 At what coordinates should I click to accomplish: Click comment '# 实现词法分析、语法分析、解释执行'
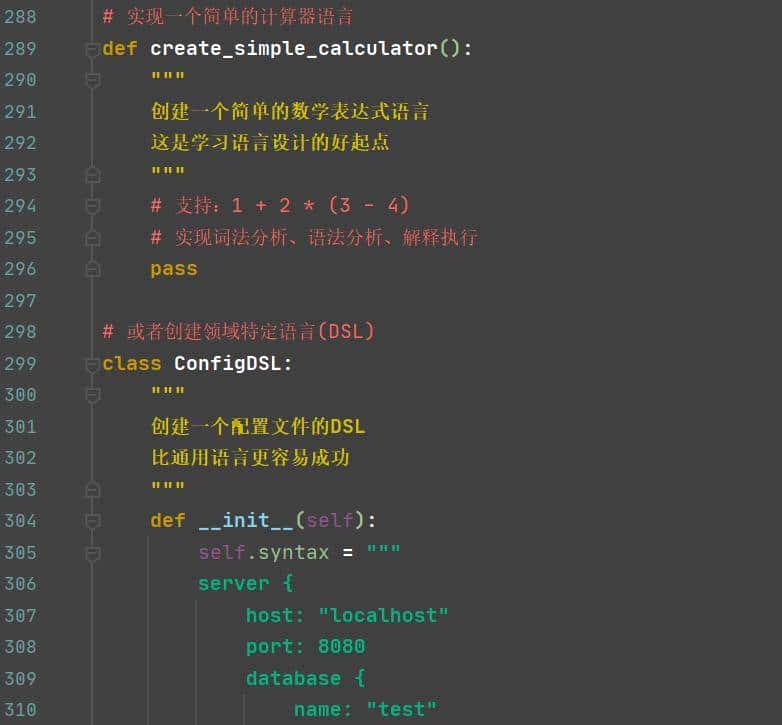click(x=314, y=237)
